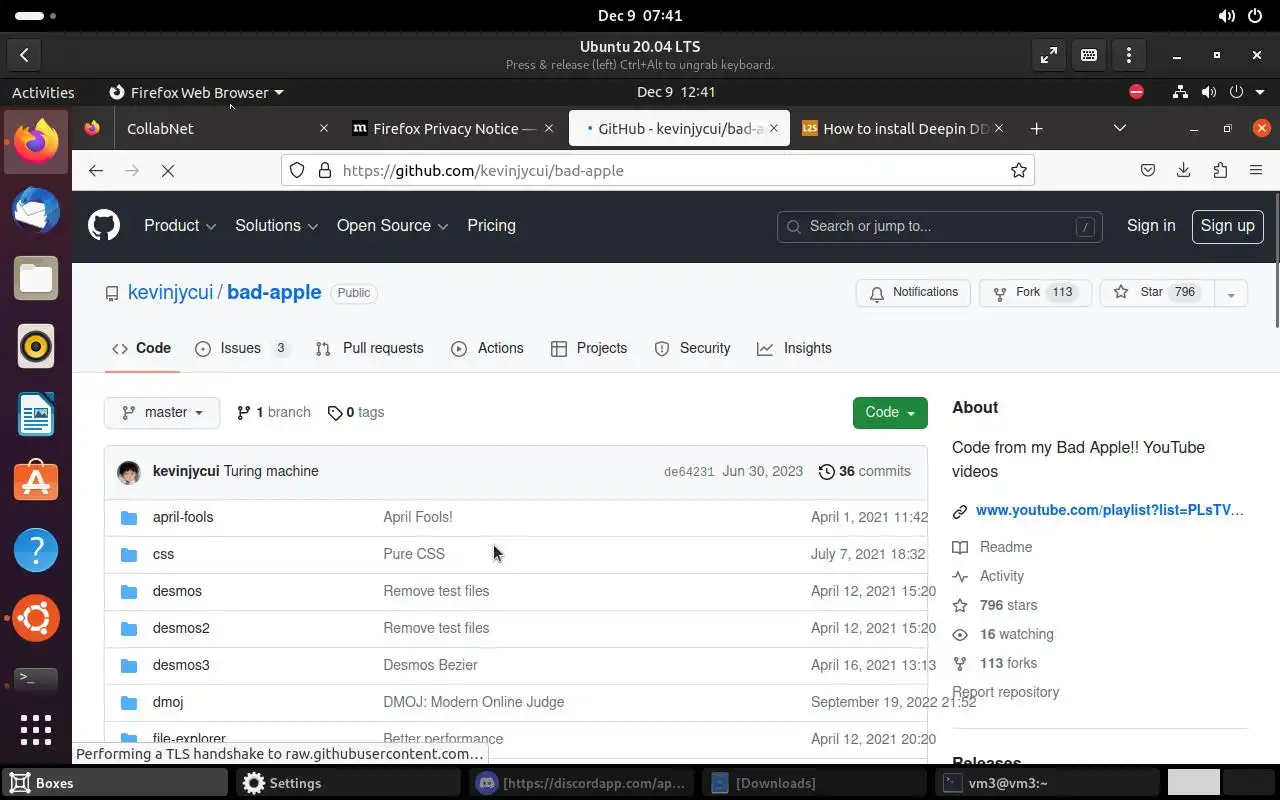Open the green Code dropdown button
This screenshot has width=1280, height=800.
tap(890, 413)
